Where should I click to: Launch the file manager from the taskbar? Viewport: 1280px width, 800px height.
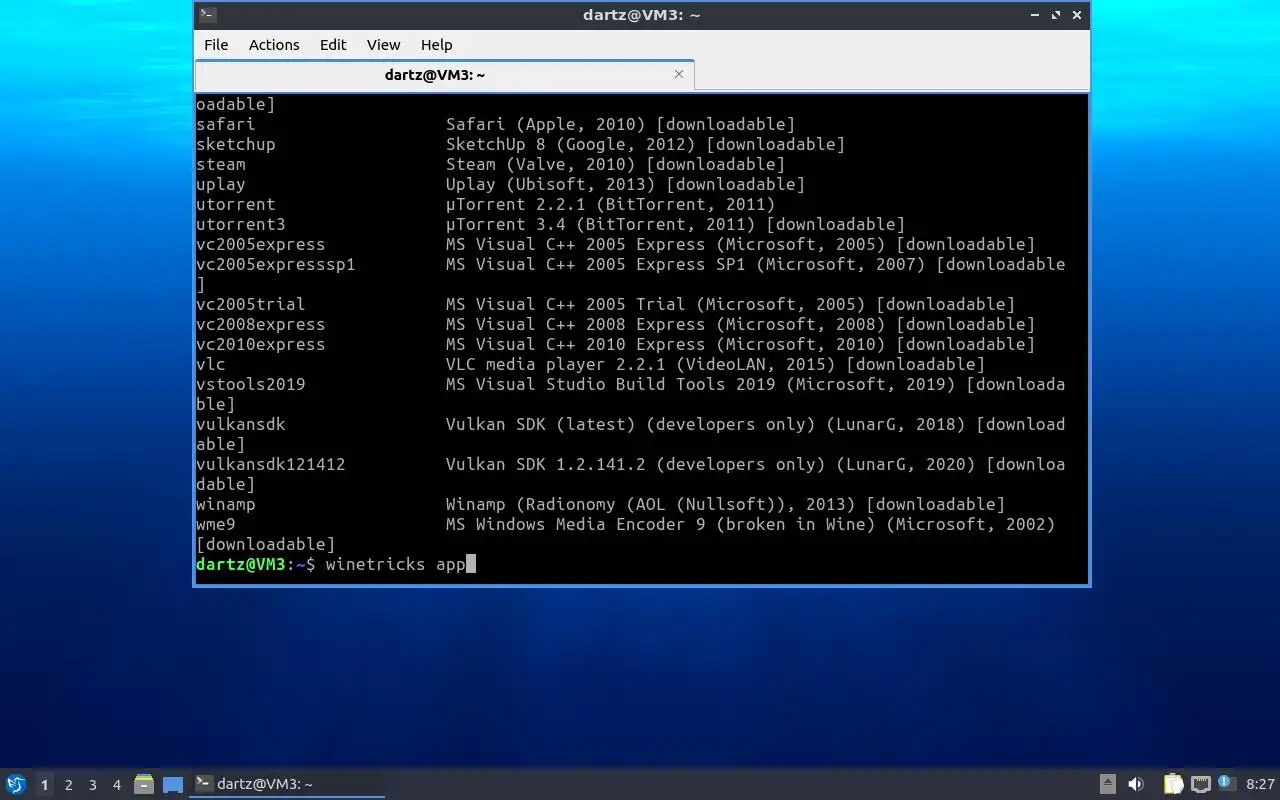pos(144,784)
